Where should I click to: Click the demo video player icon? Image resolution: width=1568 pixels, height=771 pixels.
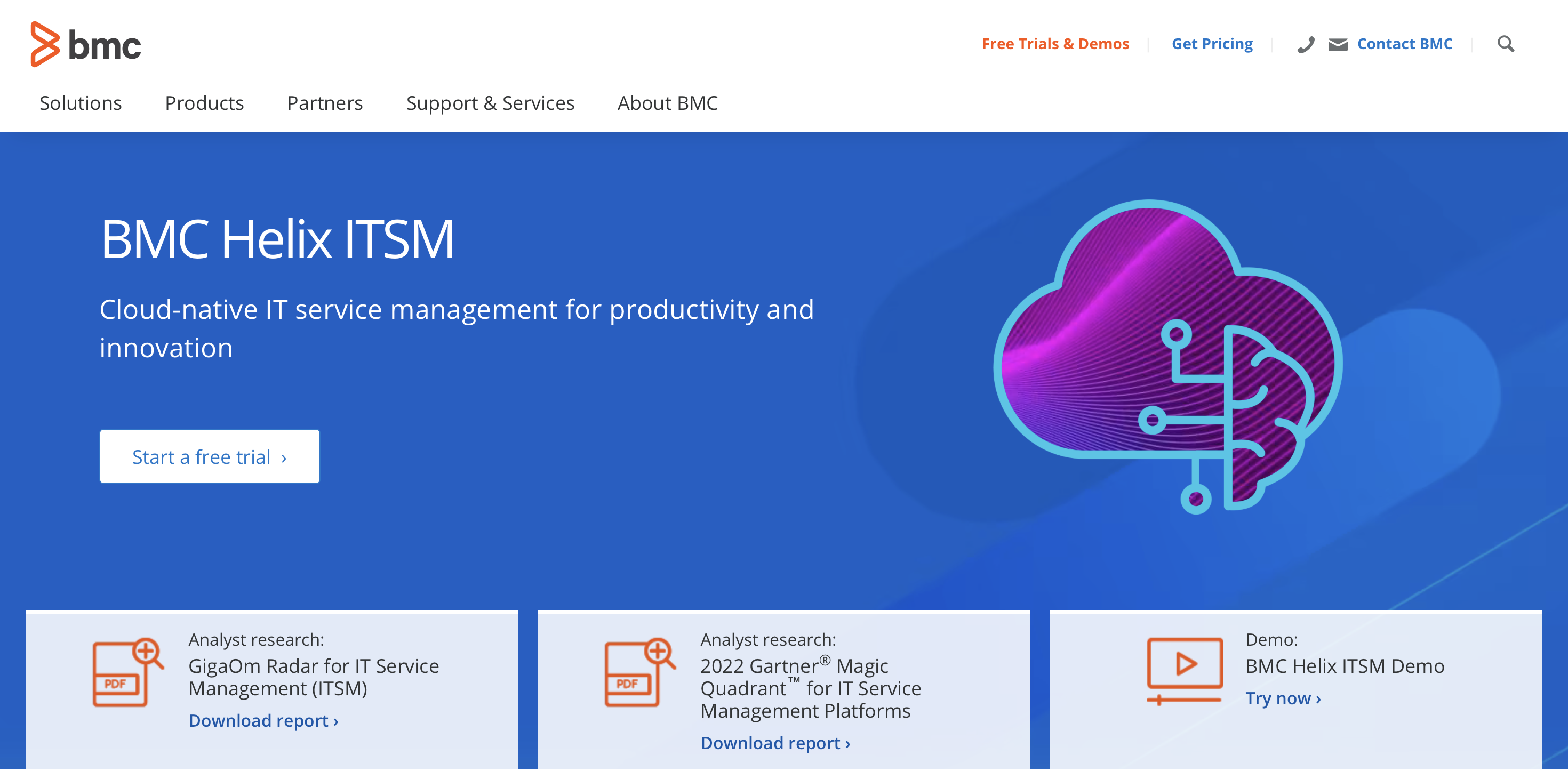[1185, 672]
